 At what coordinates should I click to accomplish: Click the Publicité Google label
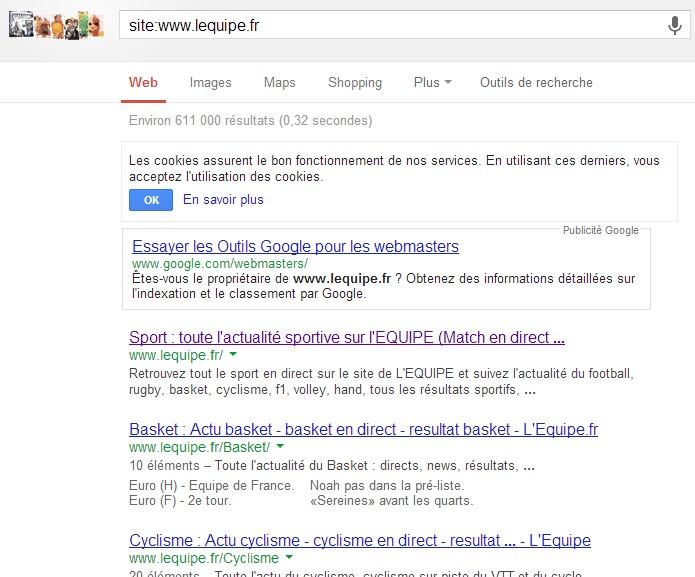point(601,230)
